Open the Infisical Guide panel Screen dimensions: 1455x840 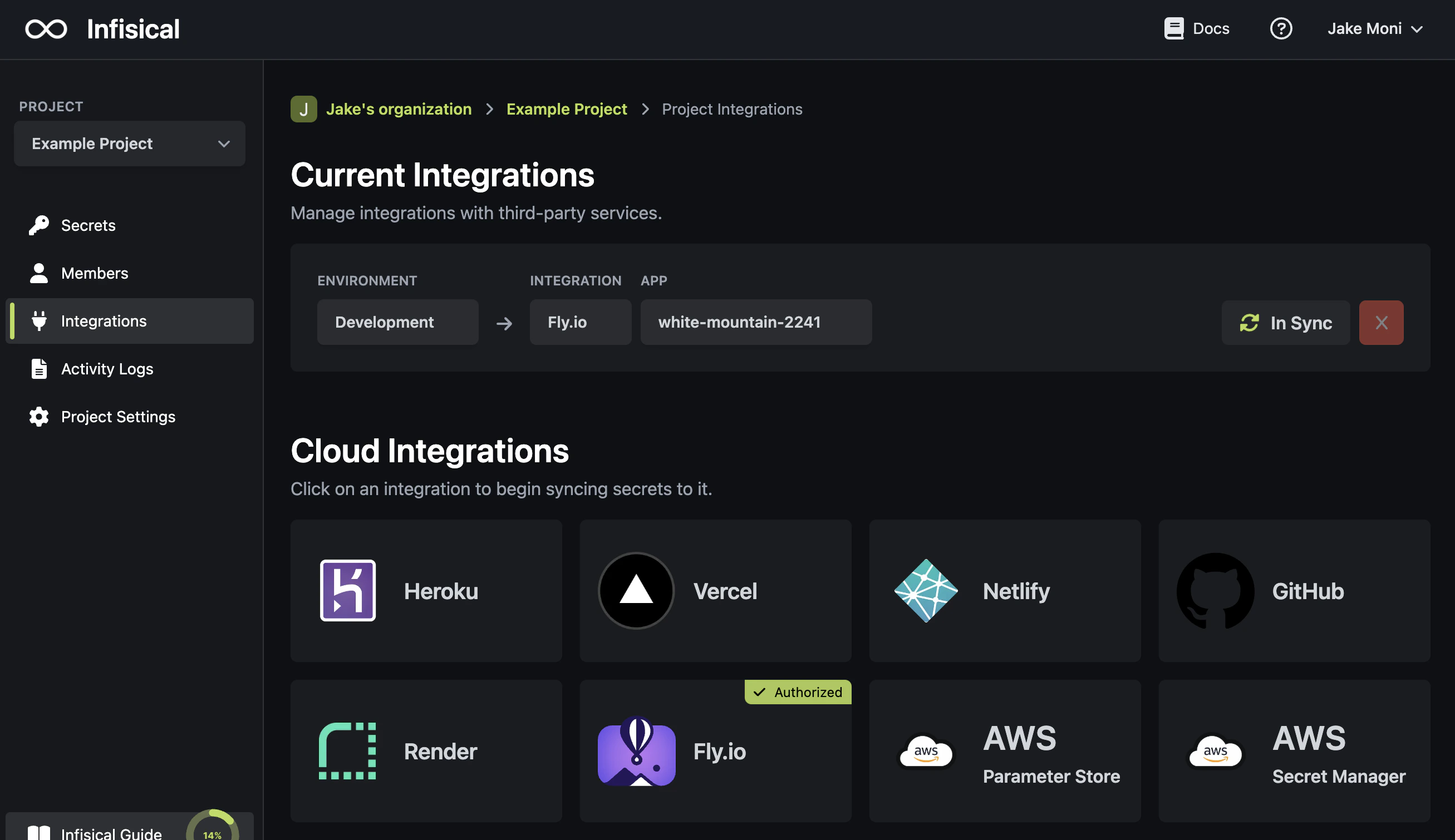pos(129,826)
